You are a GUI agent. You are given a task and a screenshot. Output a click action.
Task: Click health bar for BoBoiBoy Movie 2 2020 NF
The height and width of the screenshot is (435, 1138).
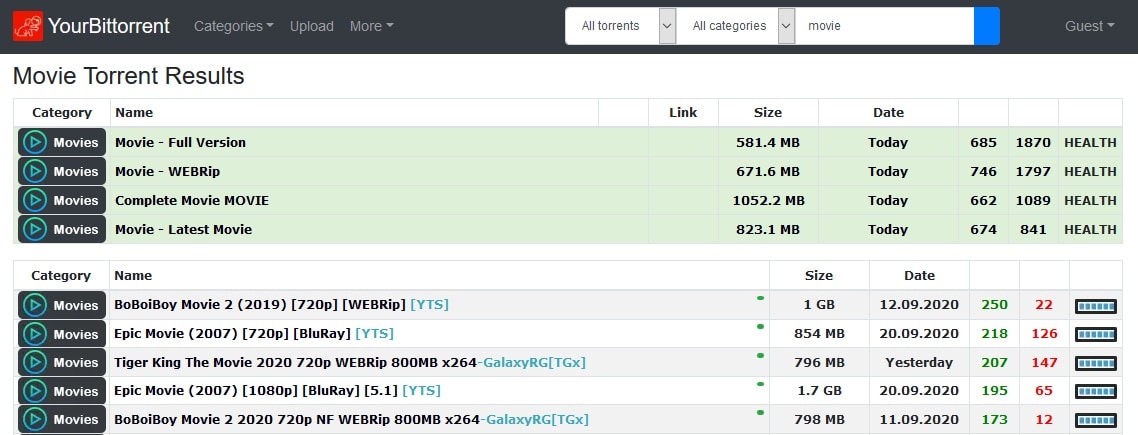[x=1096, y=420]
